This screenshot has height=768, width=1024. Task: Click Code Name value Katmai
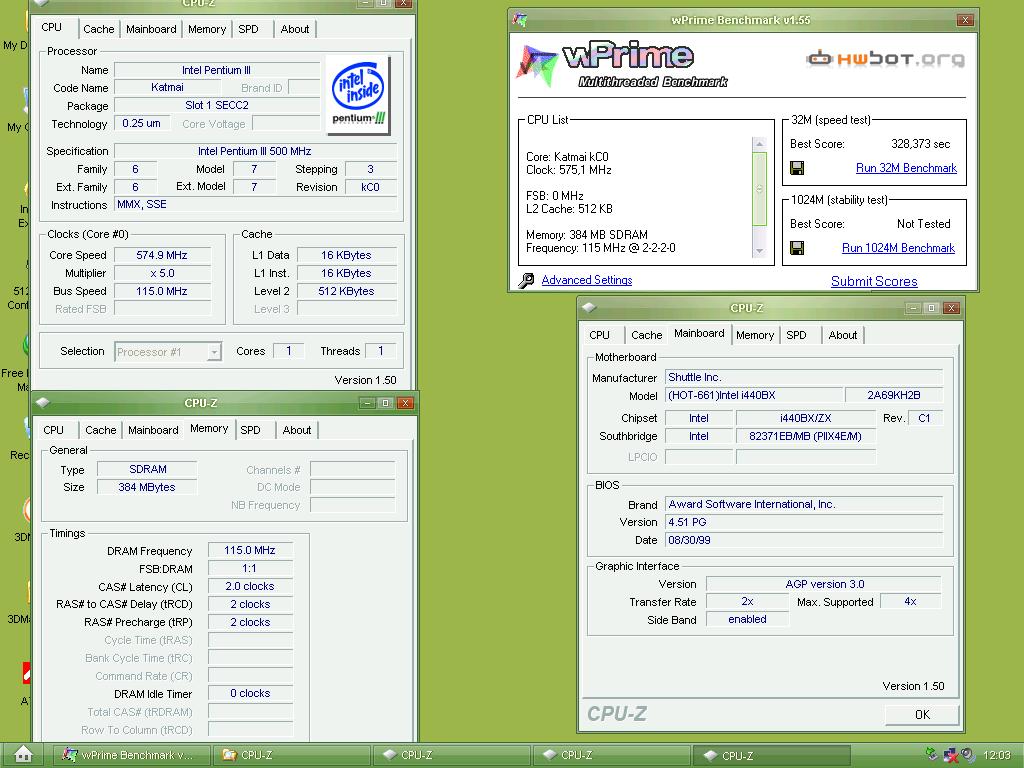[167, 88]
